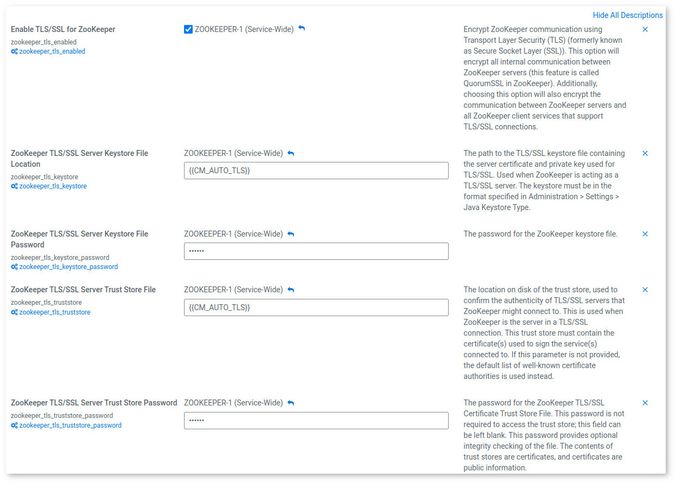Uncheck Enable TLS/SSL for ZooKeeper checkbox
The width and height of the screenshot is (676, 484).
[189, 29]
